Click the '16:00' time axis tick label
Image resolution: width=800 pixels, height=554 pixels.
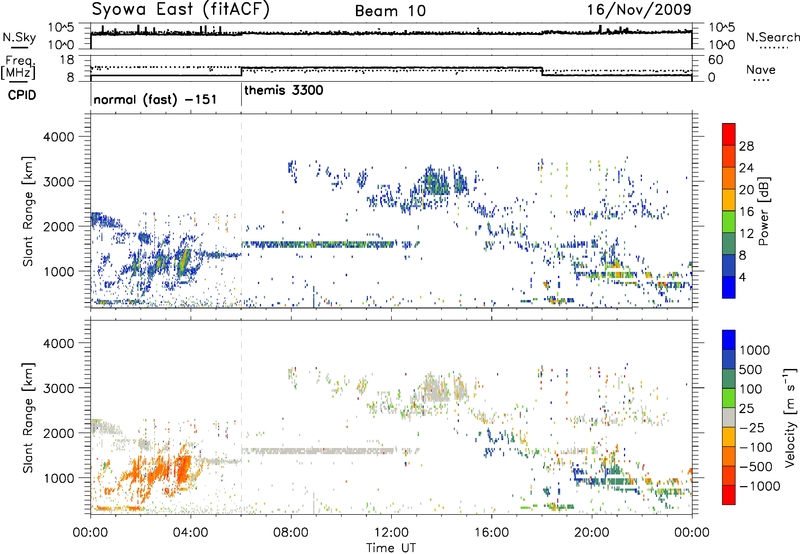pos(491,533)
